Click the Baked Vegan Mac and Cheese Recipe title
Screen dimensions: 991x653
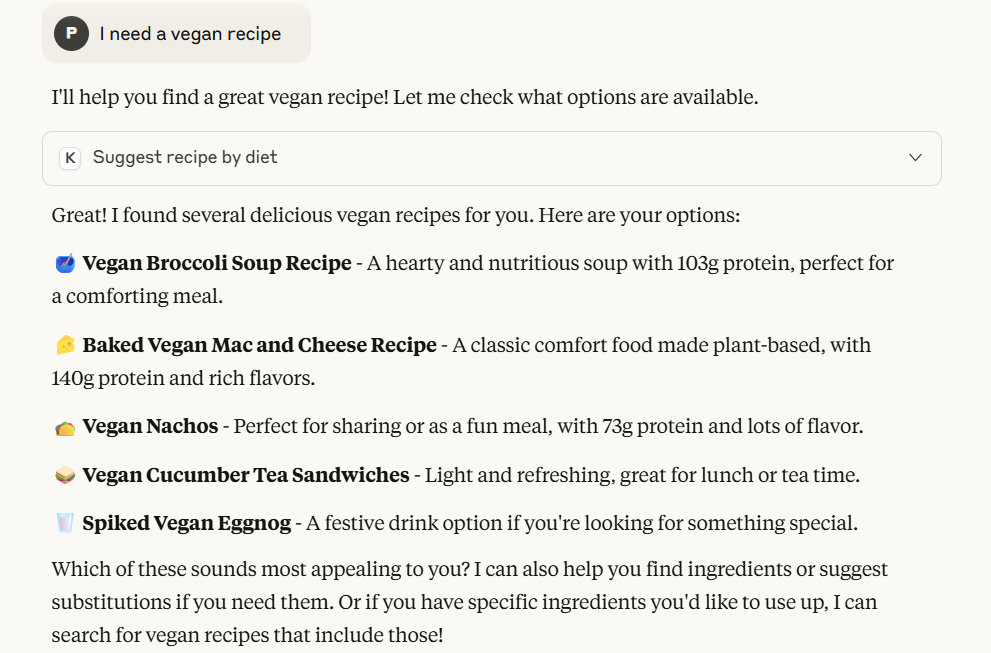[x=260, y=345]
